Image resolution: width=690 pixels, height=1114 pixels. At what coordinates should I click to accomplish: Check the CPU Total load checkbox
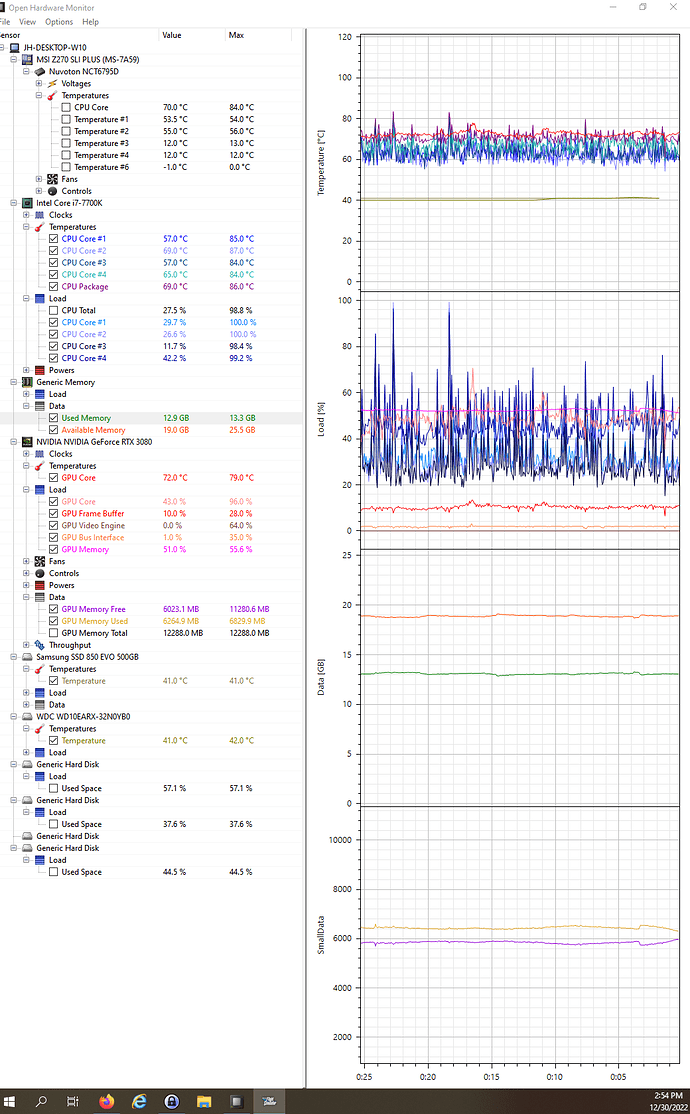pyautogui.click(x=53, y=310)
